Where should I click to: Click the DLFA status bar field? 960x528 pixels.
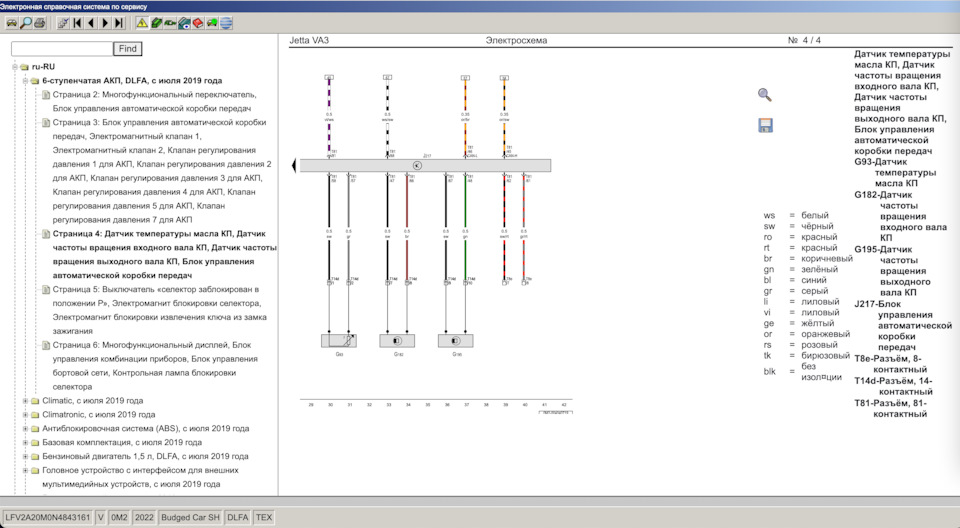coord(238,518)
